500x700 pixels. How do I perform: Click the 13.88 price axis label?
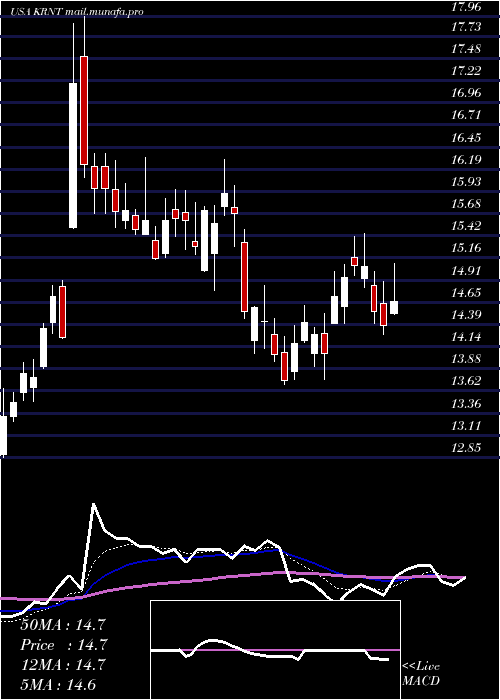point(466,358)
